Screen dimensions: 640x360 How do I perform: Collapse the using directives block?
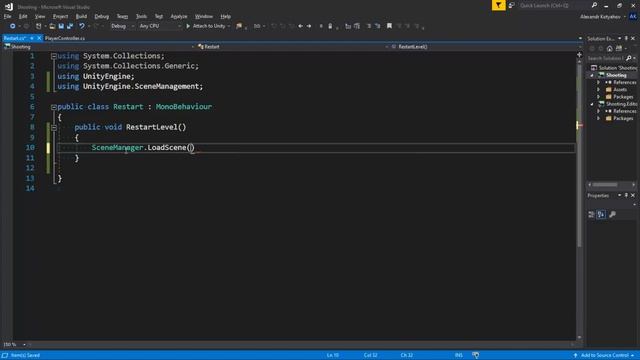[x=53, y=56]
